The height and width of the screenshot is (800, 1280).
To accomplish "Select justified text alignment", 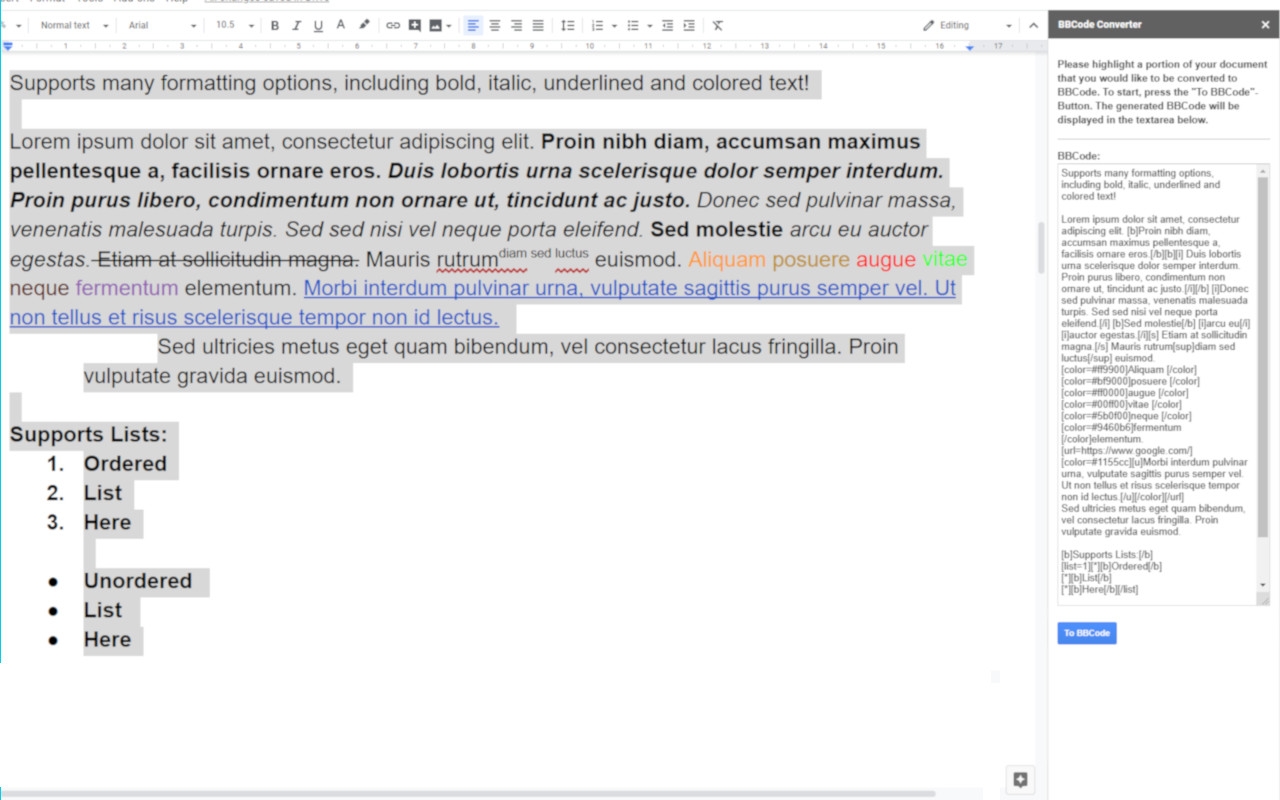I will [538, 25].
